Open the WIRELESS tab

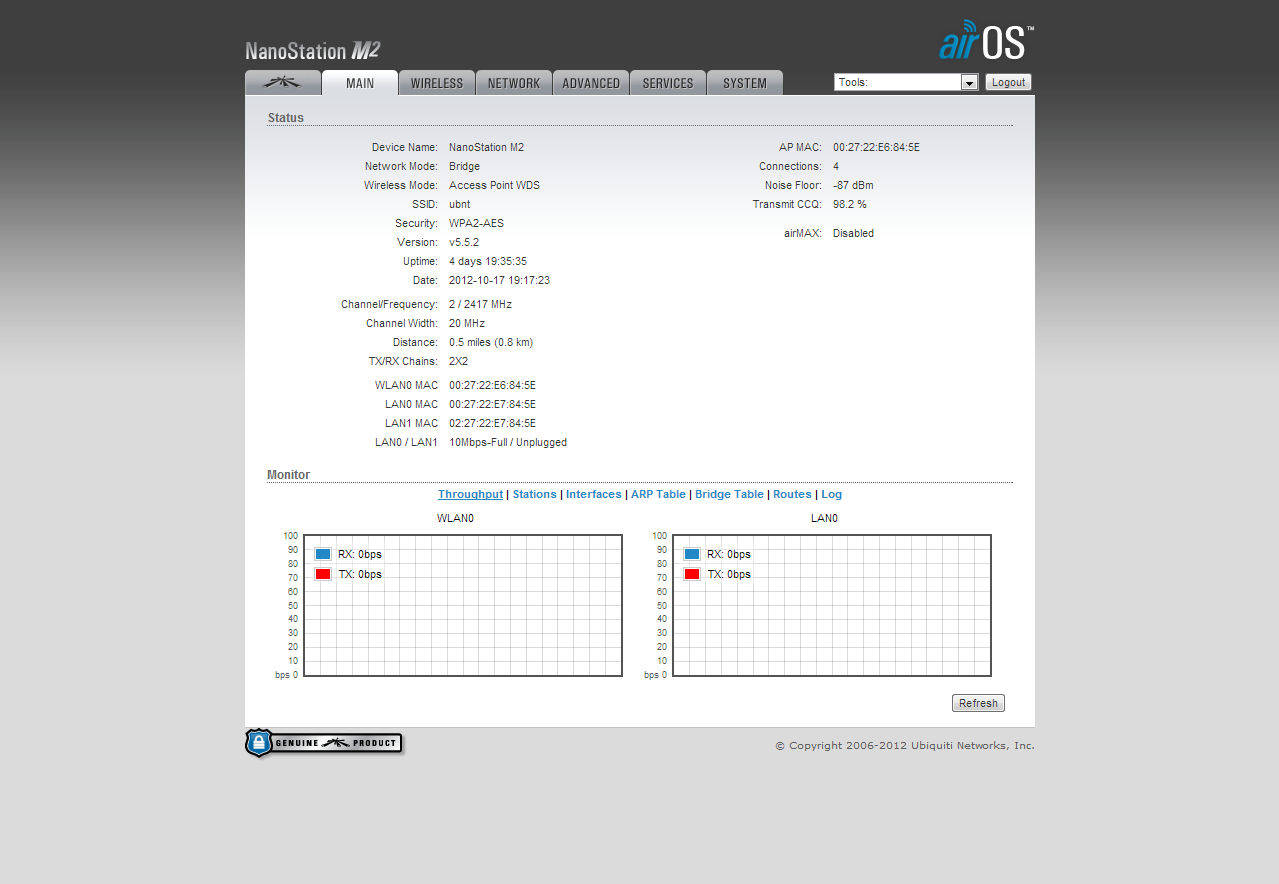437,83
